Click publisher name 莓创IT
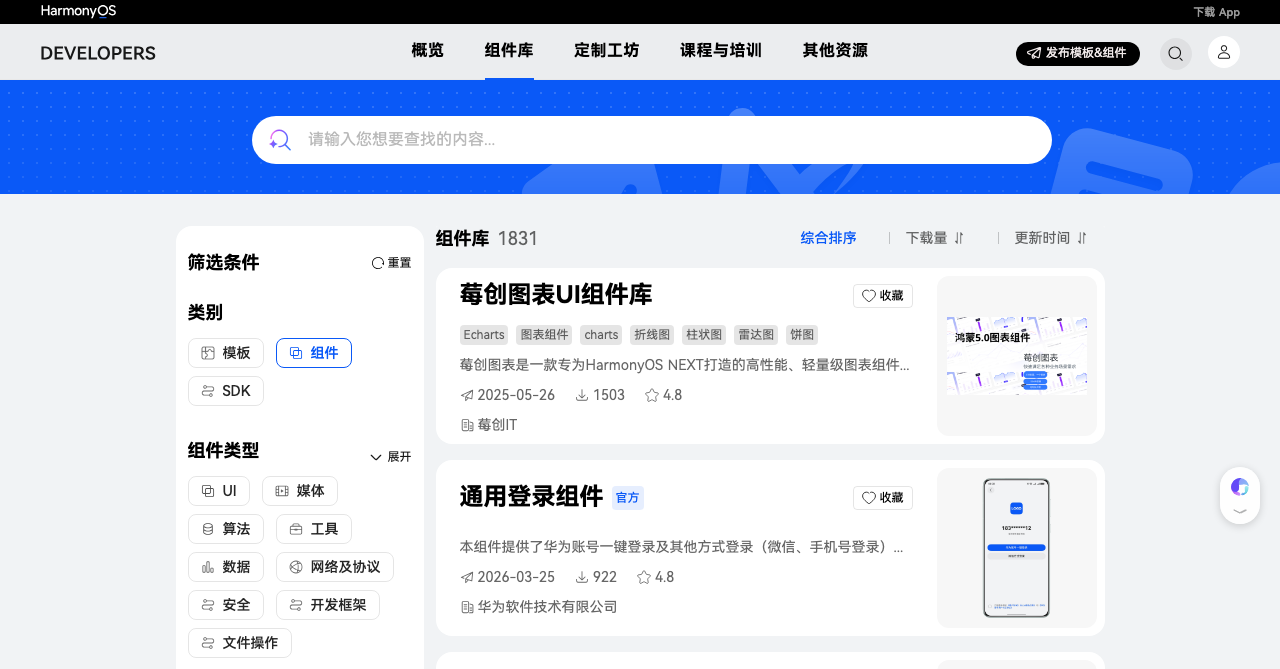The width and height of the screenshot is (1280, 669). tap(497, 425)
